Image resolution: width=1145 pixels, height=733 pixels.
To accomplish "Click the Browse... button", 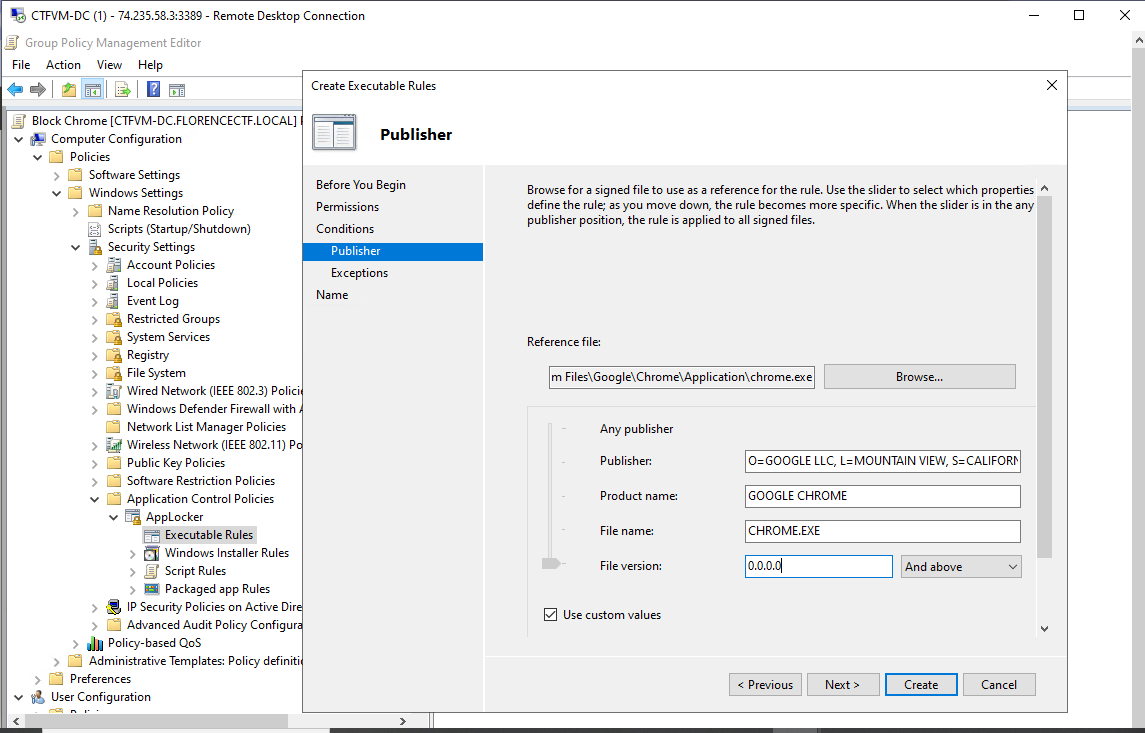I will [x=919, y=377].
